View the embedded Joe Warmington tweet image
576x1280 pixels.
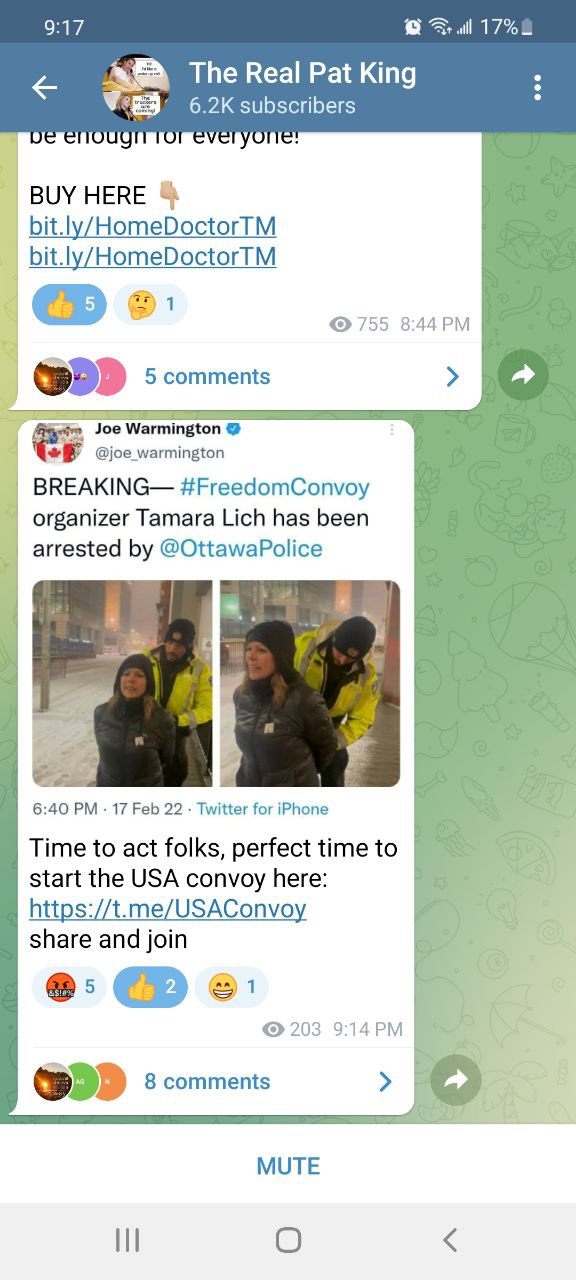(x=216, y=683)
